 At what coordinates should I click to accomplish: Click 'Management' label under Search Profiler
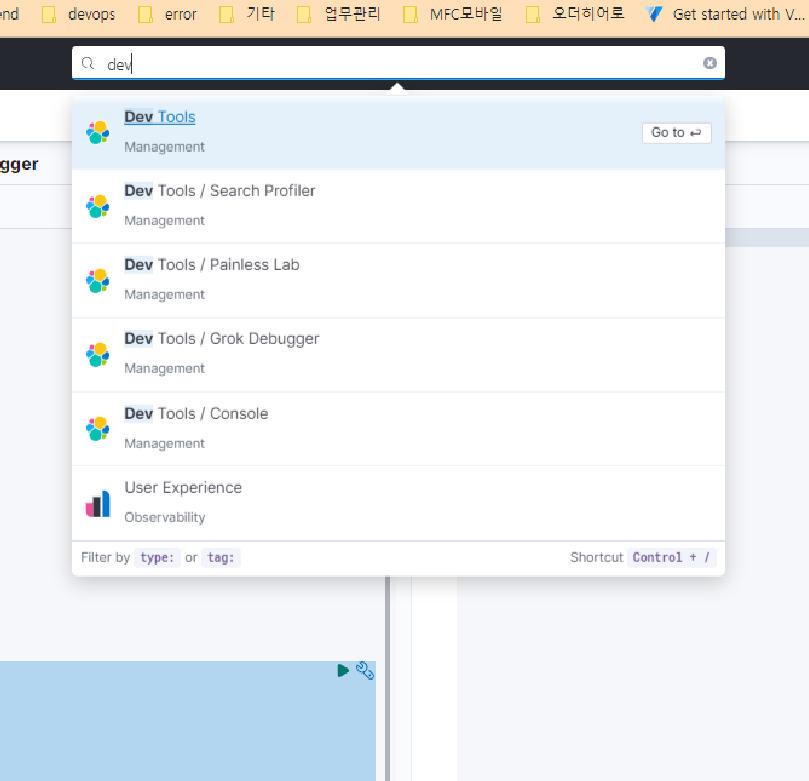(x=164, y=221)
